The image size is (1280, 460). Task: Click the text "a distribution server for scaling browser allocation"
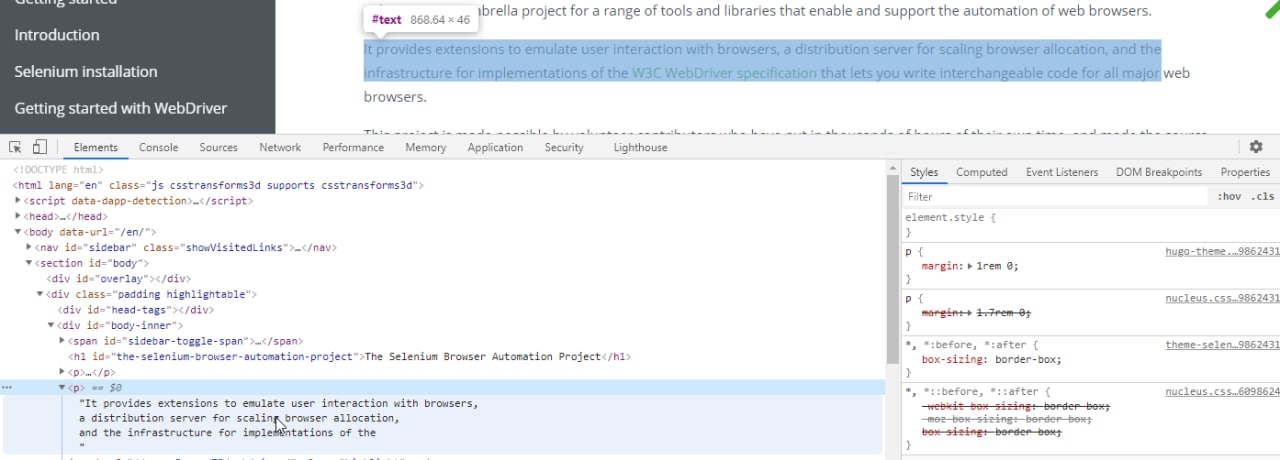pyautogui.click(x=237, y=418)
